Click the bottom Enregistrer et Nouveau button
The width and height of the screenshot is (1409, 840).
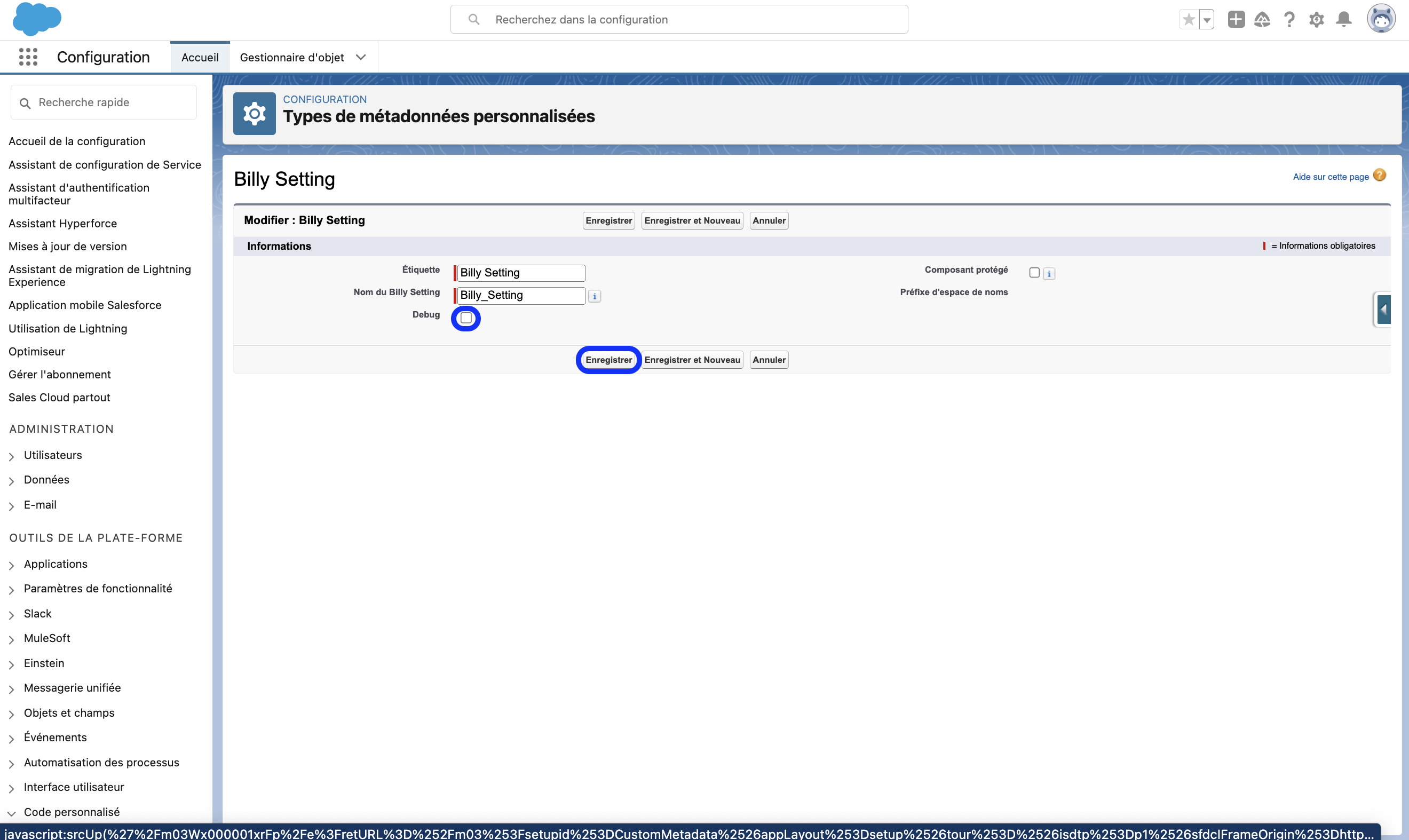[x=692, y=360]
